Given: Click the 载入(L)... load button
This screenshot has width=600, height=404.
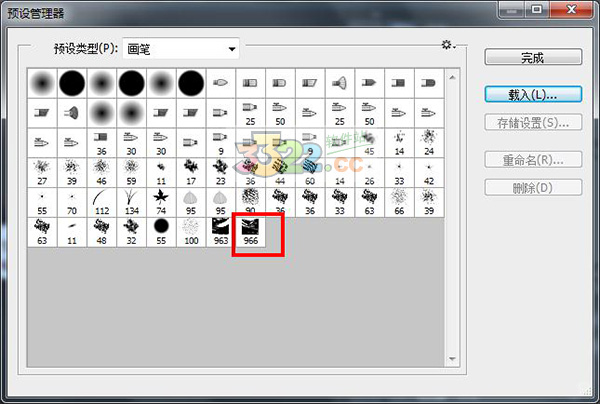Looking at the screenshot, I should [533, 93].
